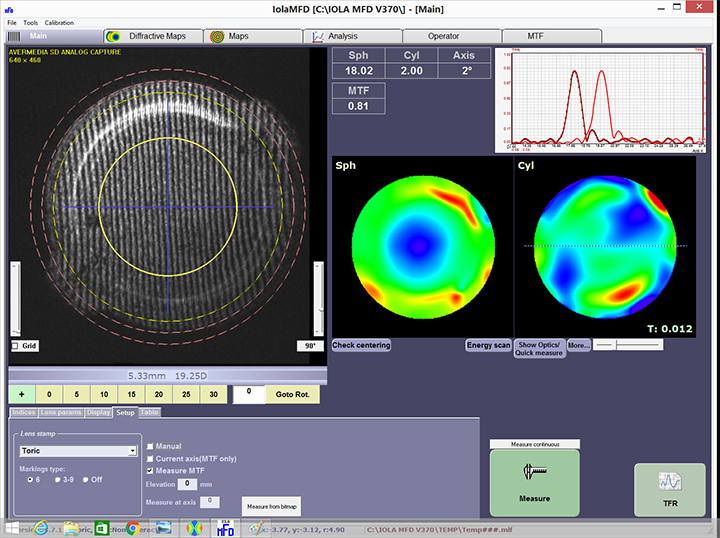Open the Table sub-tab
The height and width of the screenshot is (538, 720).
149,412
